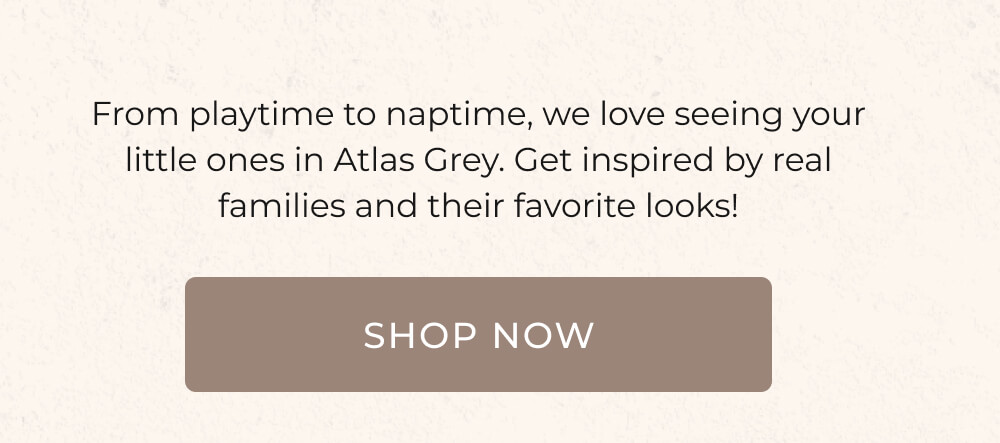Click the phrase 'Get inspired by real'

[x=673, y=161]
